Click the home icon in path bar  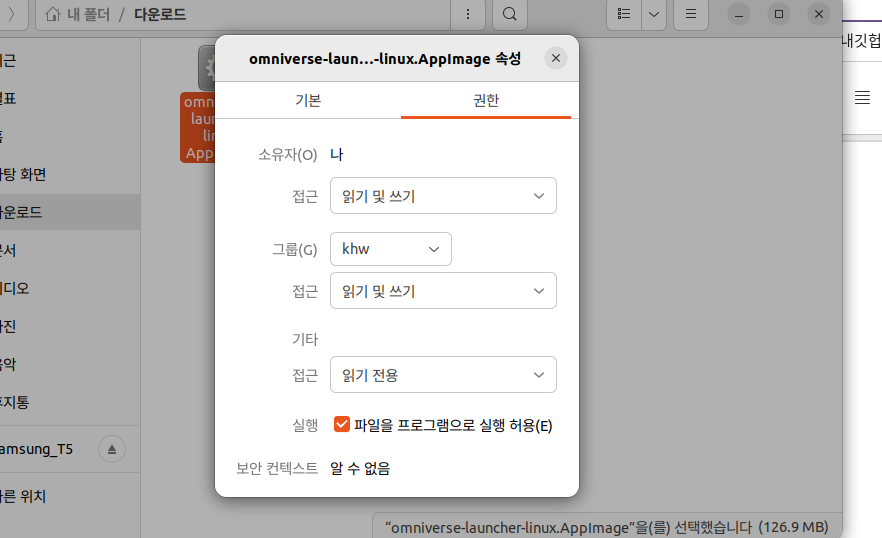(53, 14)
